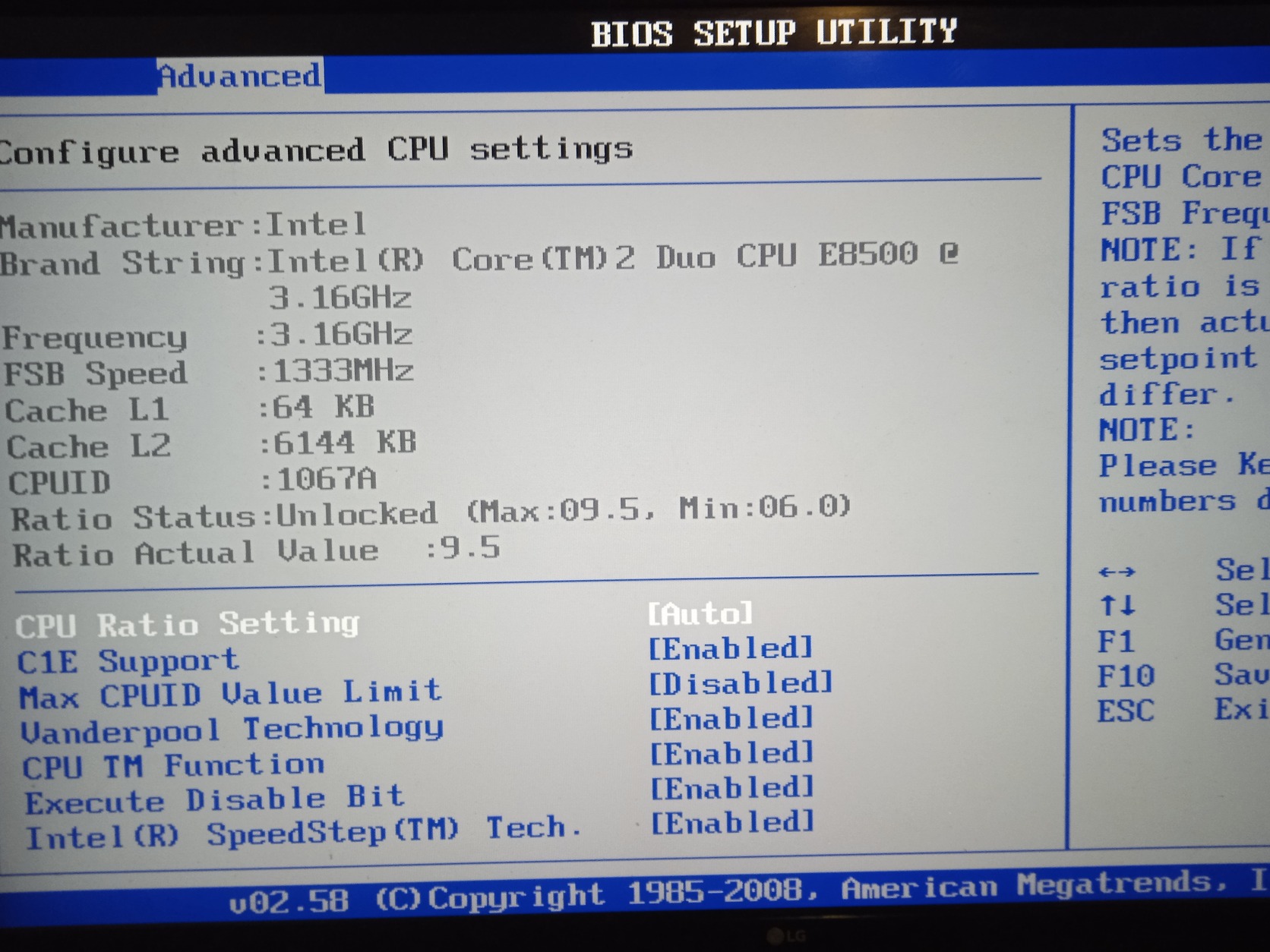Click the Configure advanced CPU settings heading
Screen dimensions: 1270x952
click(x=316, y=150)
